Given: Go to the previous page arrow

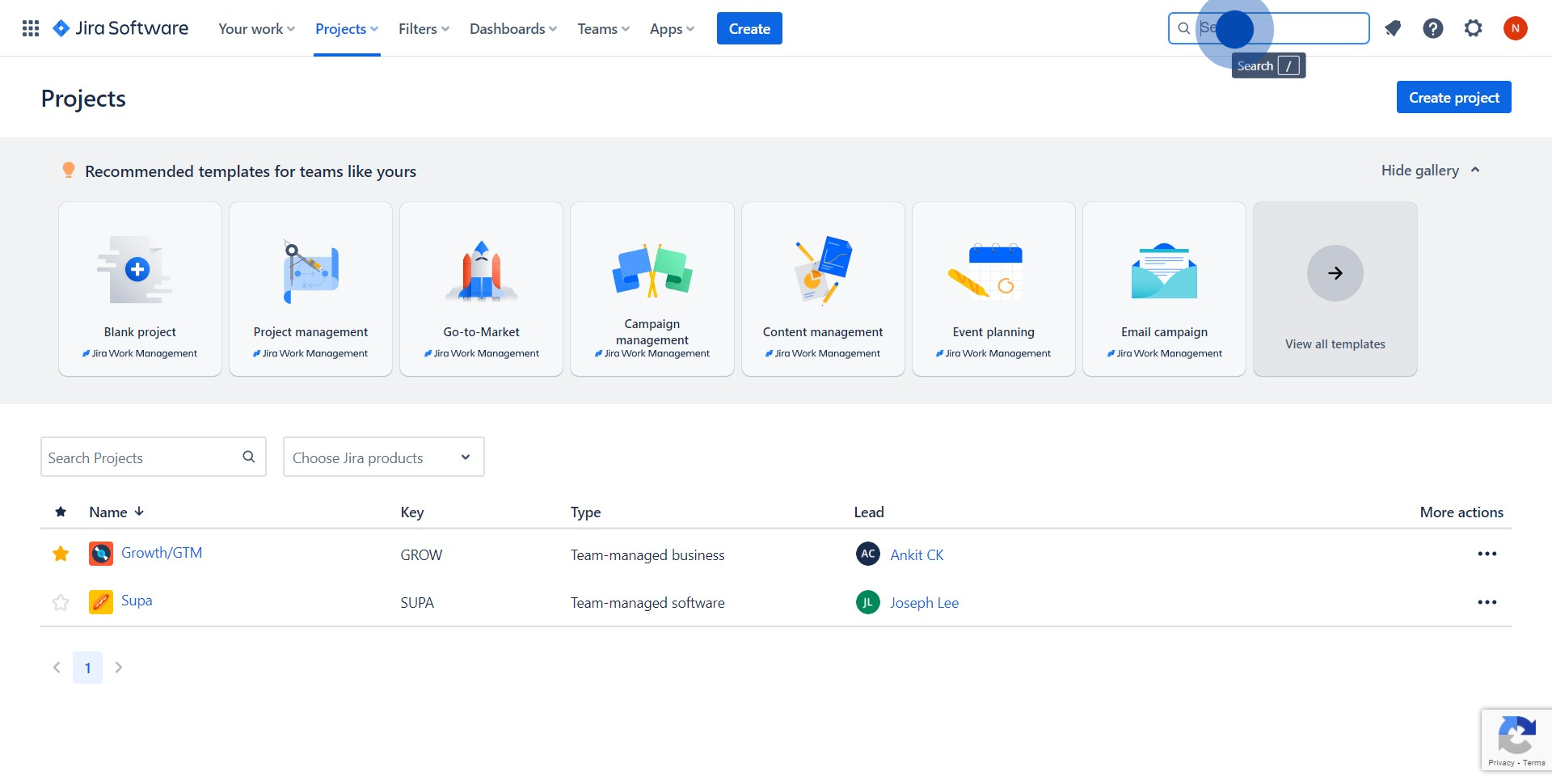Looking at the screenshot, I should point(57,668).
